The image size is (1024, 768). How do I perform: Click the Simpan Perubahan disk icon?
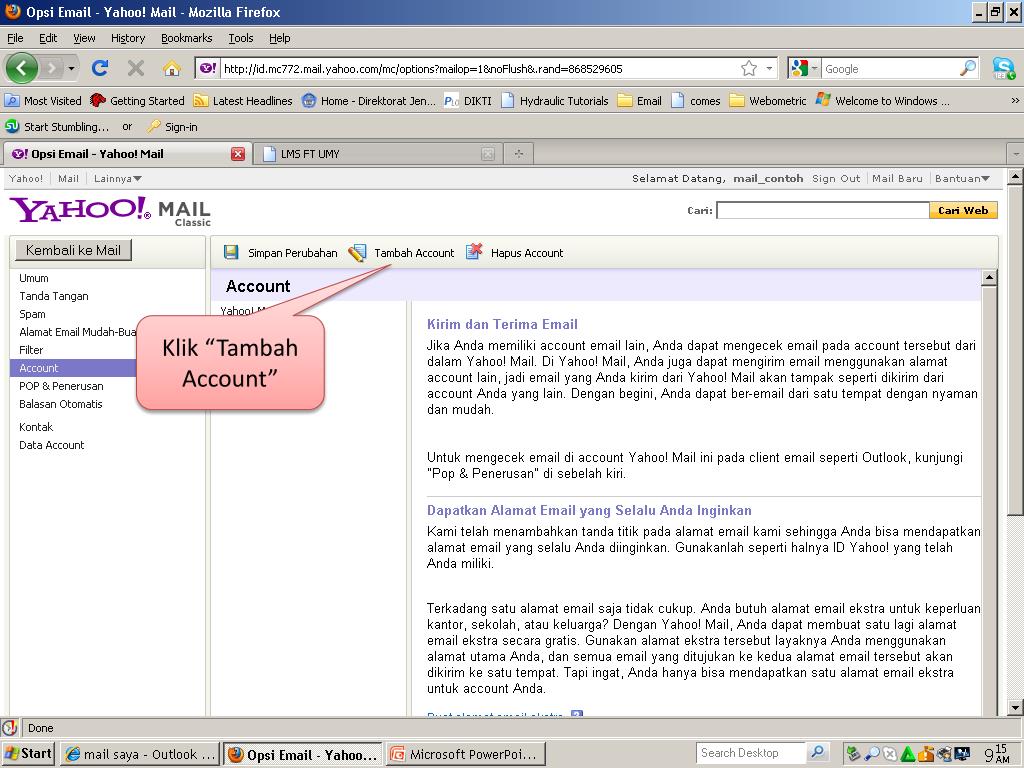(x=231, y=252)
